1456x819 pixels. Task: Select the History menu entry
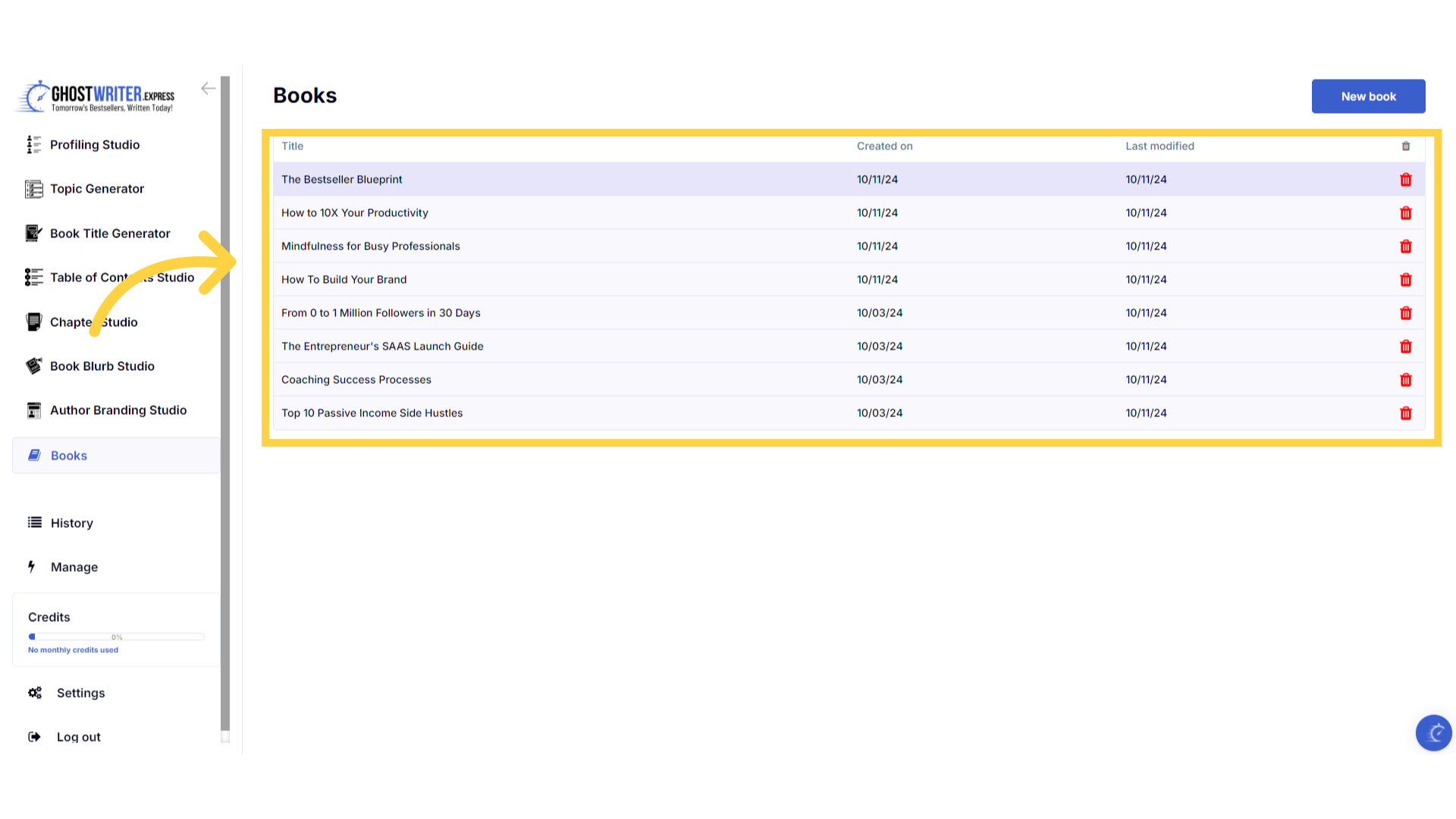(71, 523)
